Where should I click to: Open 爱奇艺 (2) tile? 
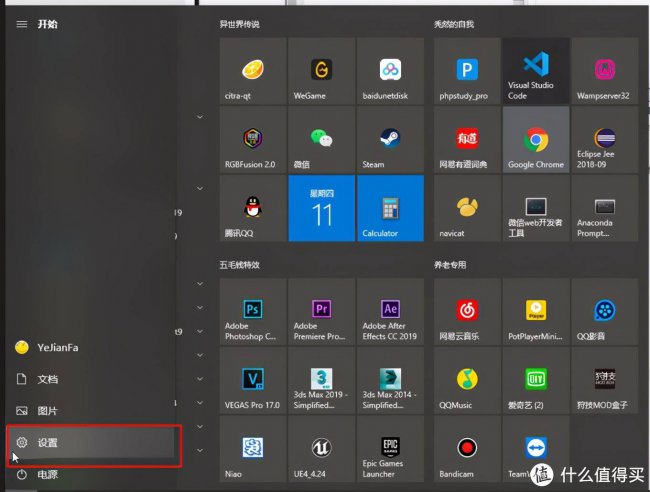coord(536,381)
